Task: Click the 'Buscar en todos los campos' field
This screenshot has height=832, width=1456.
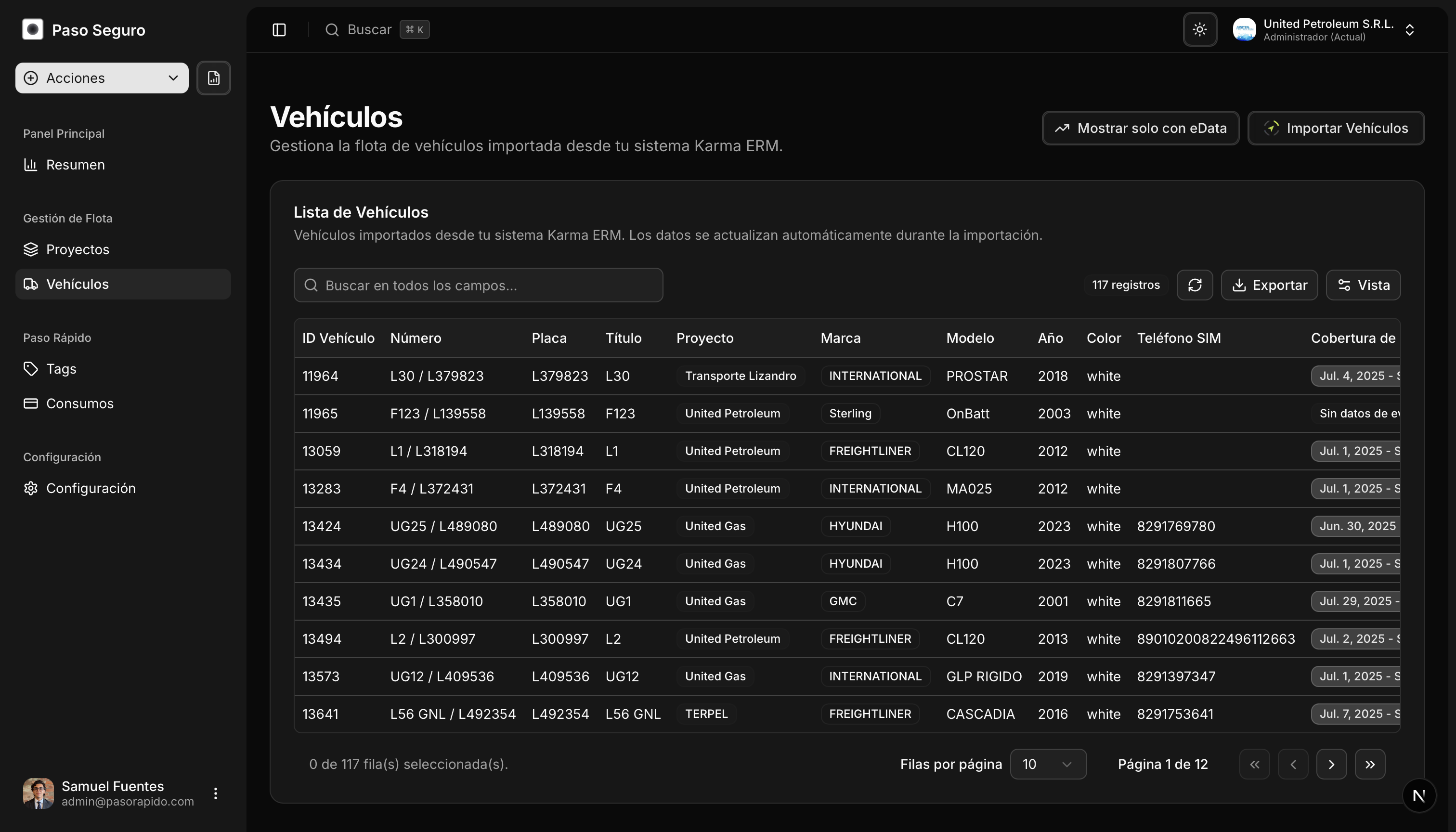Action: point(478,285)
